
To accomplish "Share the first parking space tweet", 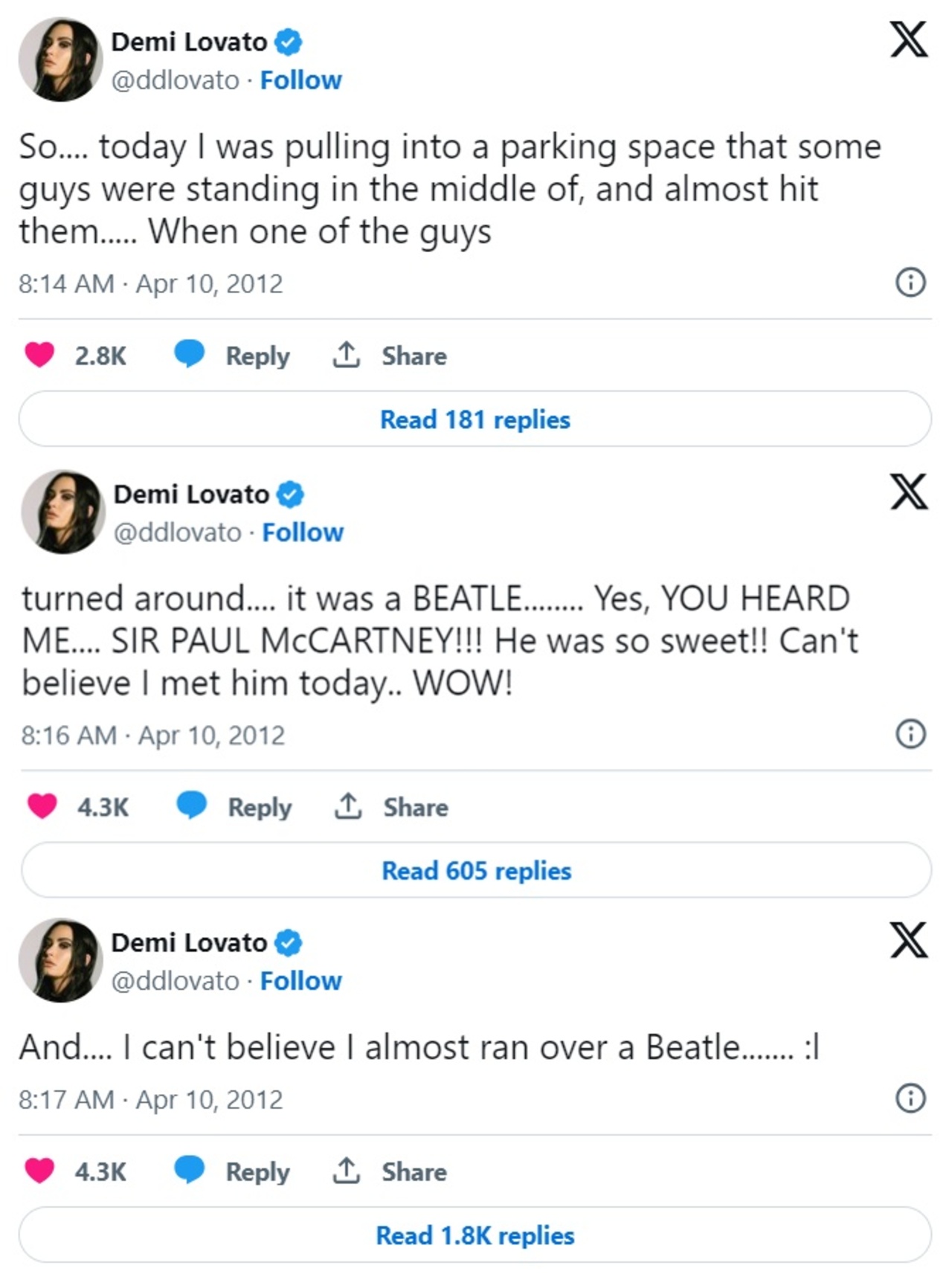I will 389,356.
